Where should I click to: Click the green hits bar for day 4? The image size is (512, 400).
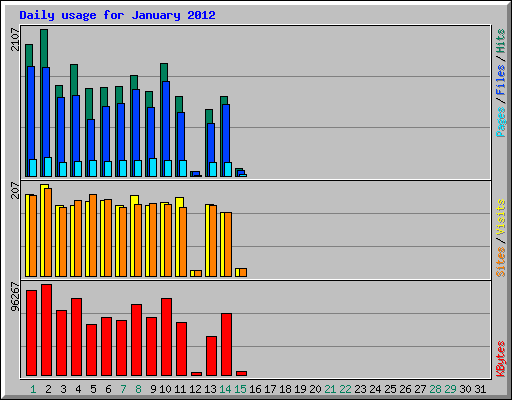74,80
